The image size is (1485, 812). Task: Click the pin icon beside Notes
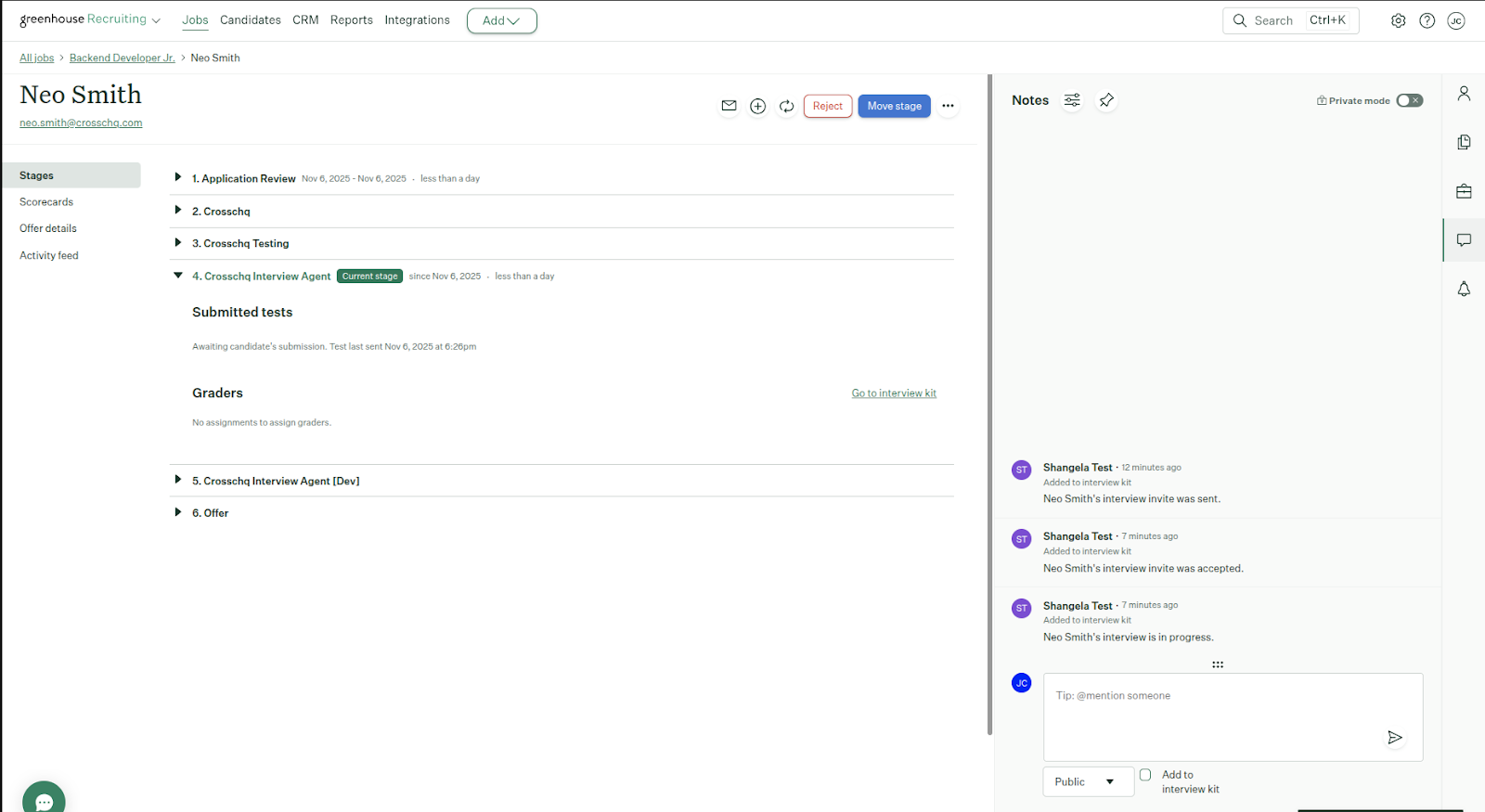pyautogui.click(x=1106, y=100)
